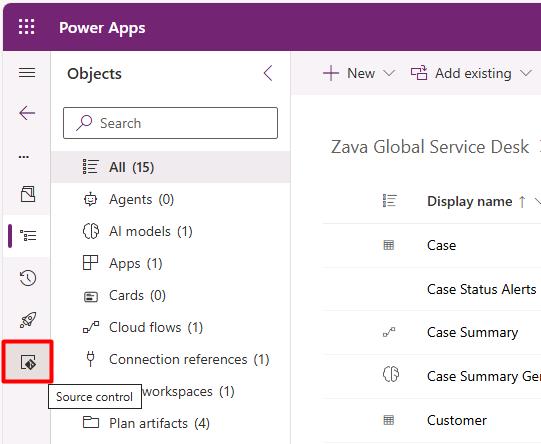Click the ellipsis more options in sidebar
The image size is (541, 444).
[24, 157]
